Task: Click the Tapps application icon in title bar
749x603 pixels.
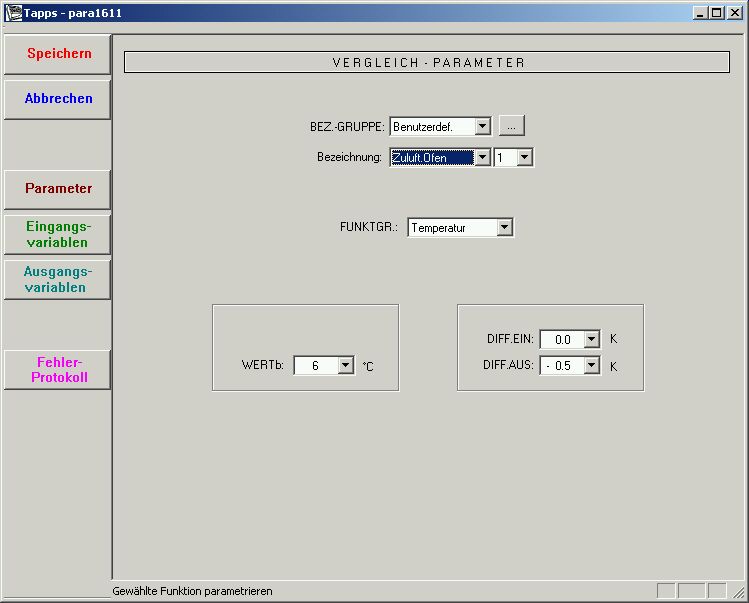Action: [13, 13]
